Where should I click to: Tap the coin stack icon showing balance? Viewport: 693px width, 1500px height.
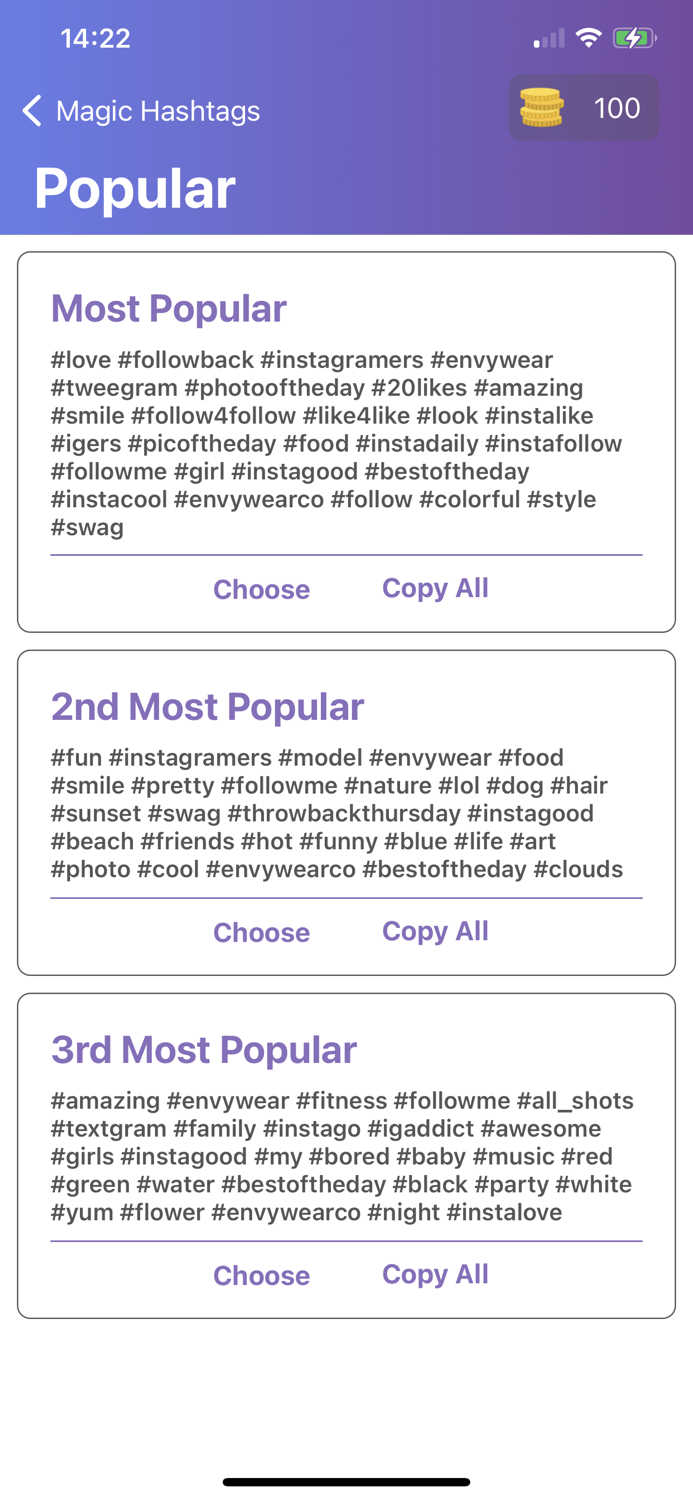(540, 107)
